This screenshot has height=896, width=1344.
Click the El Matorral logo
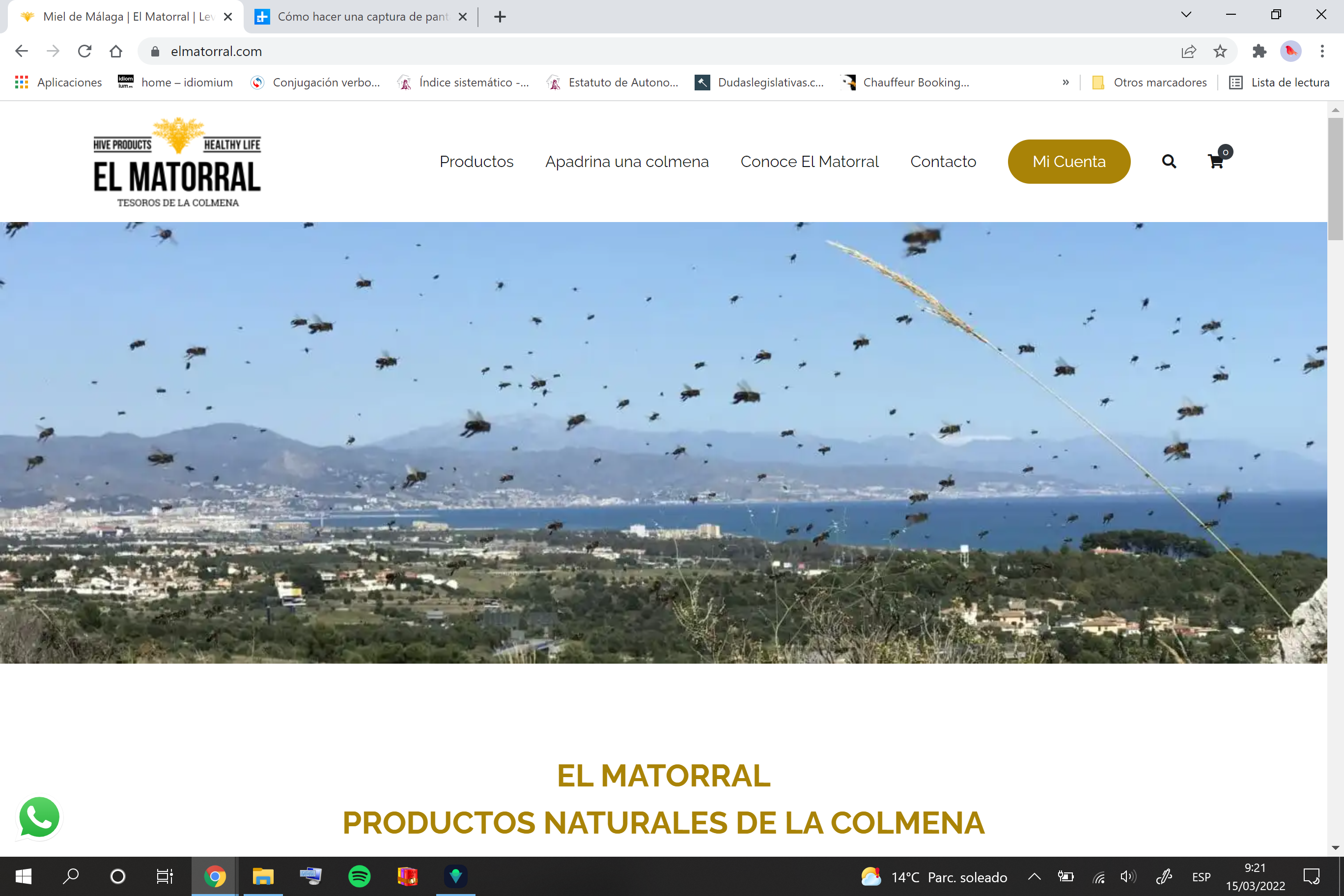[177, 162]
